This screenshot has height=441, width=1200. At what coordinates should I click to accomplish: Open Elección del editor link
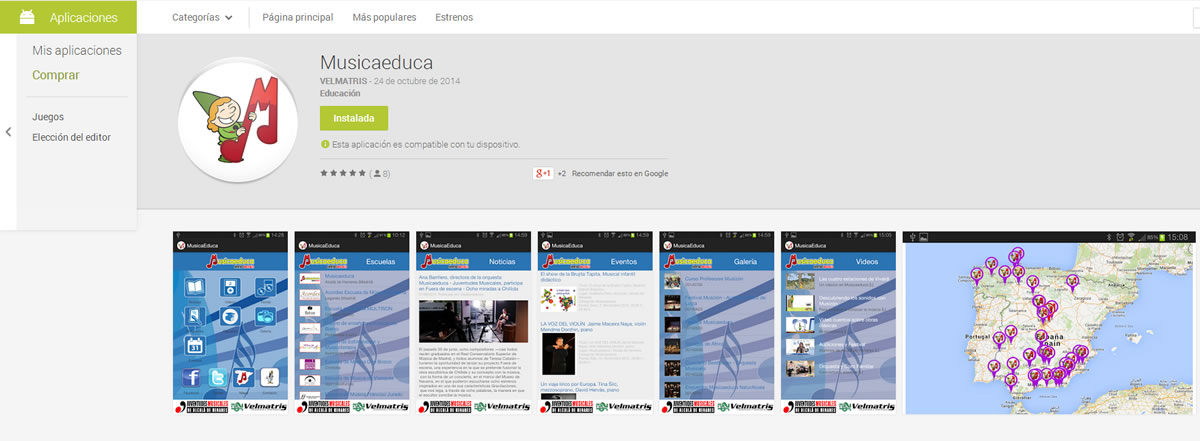(x=71, y=137)
